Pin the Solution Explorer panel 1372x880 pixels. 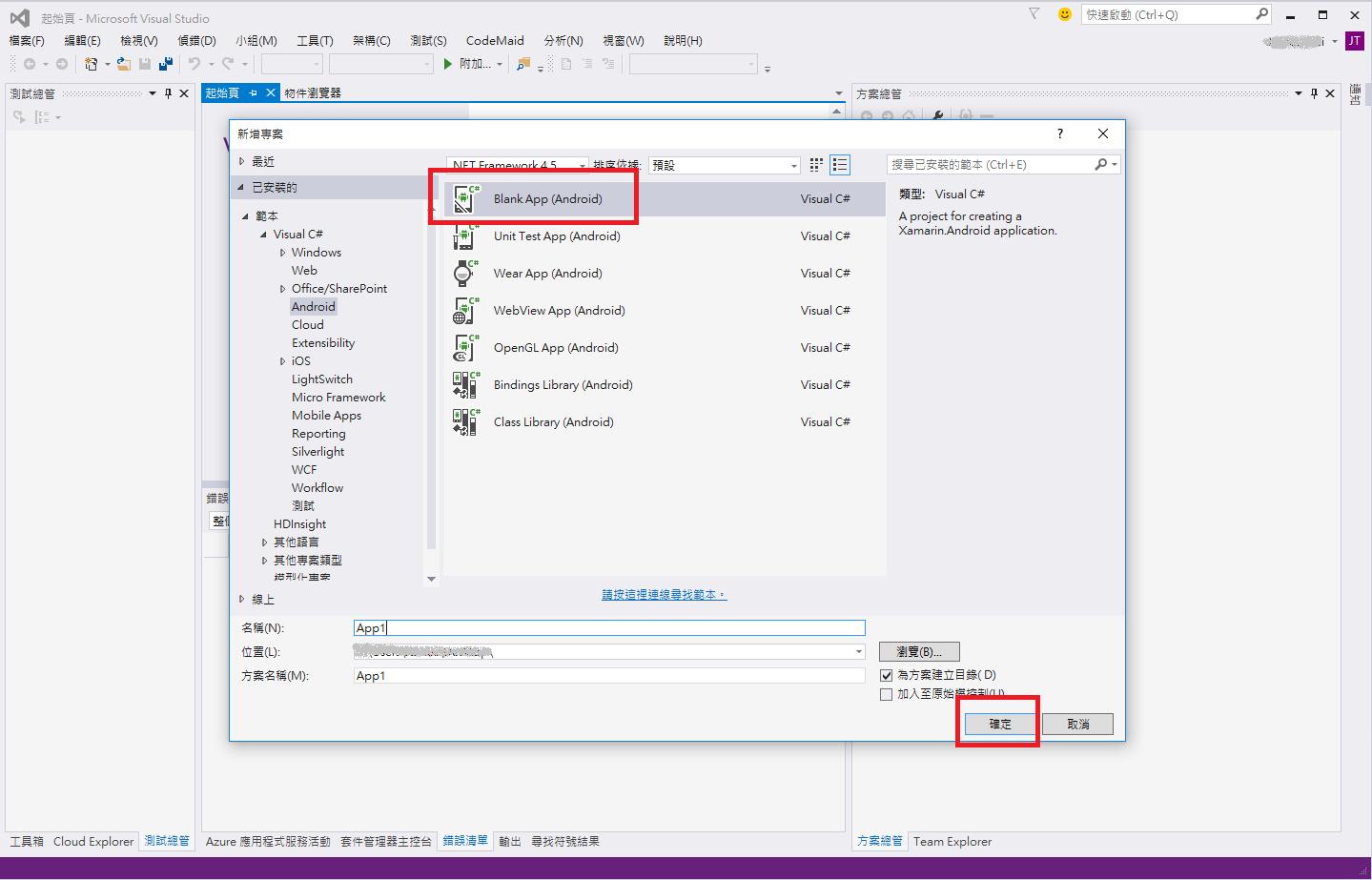(1314, 93)
